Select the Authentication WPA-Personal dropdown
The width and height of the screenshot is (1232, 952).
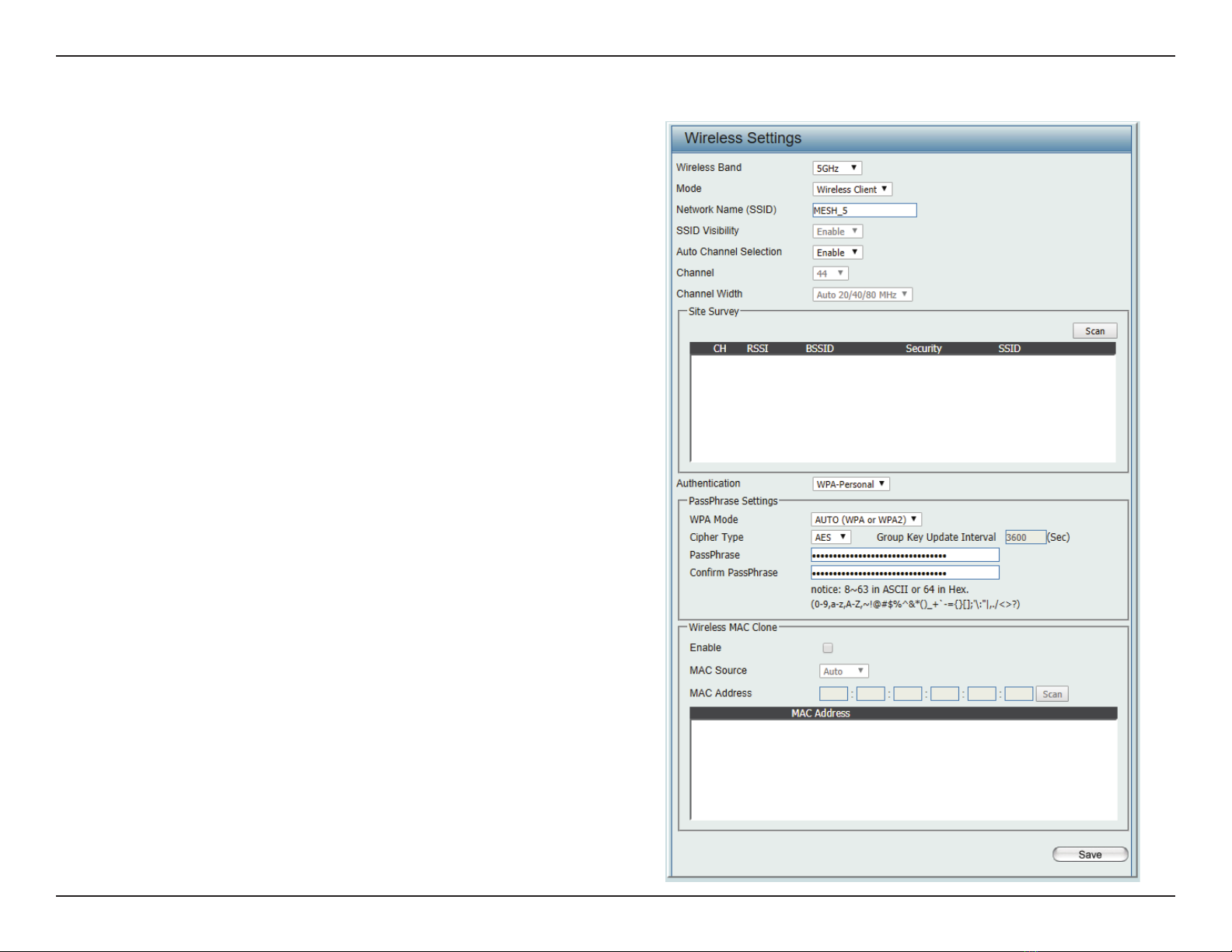tap(850, 484)
